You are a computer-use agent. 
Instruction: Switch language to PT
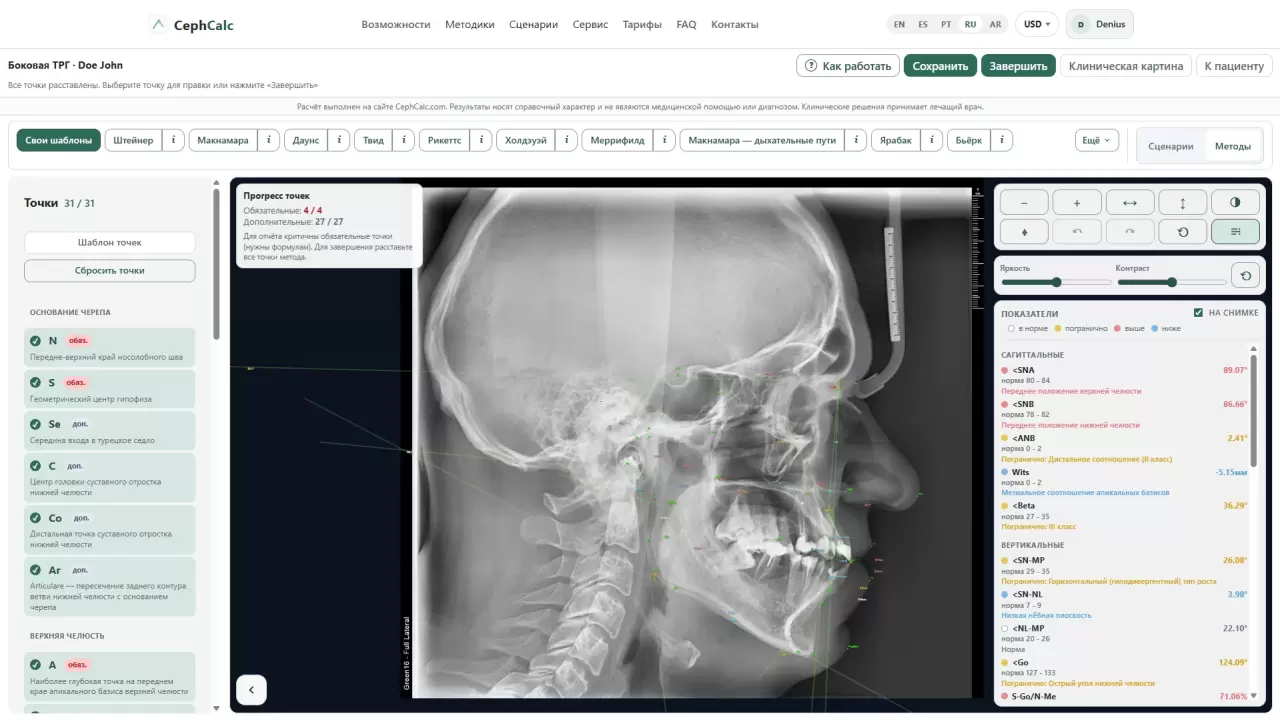click(x=946, y=24)
